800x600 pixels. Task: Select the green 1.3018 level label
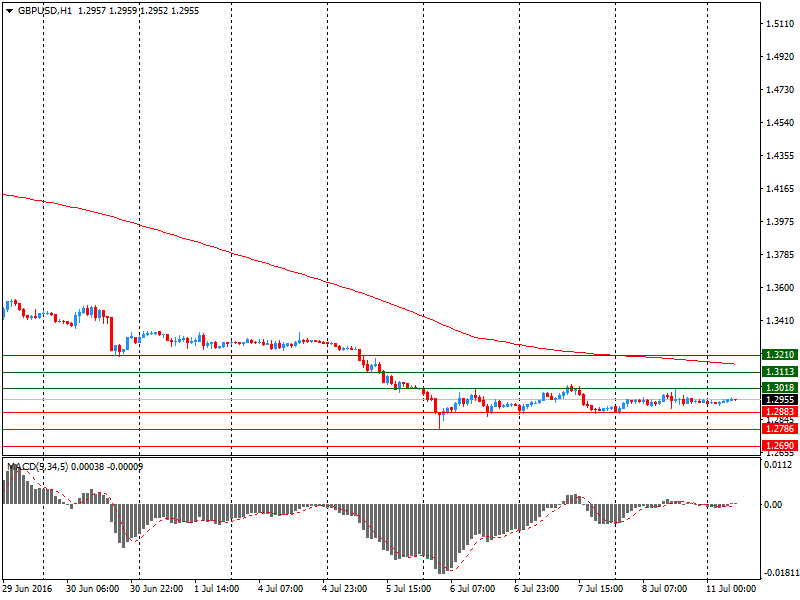[x=780, y=388]
